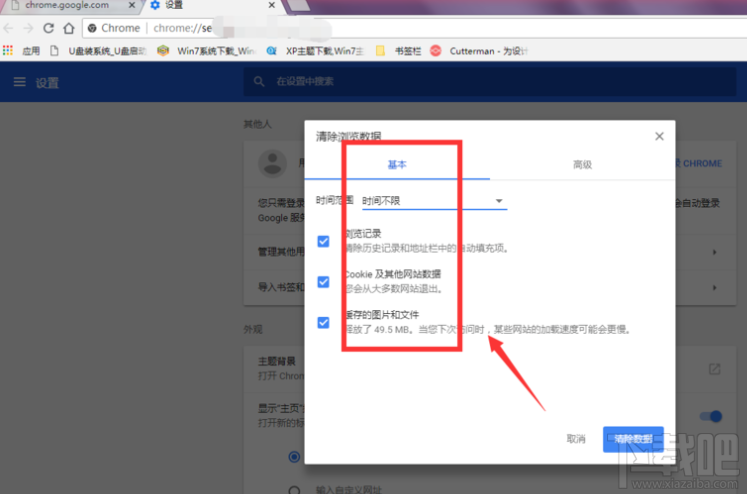Go back with the browser back arrow
Viewport: 747px width, 494px height.
[9, 28]
